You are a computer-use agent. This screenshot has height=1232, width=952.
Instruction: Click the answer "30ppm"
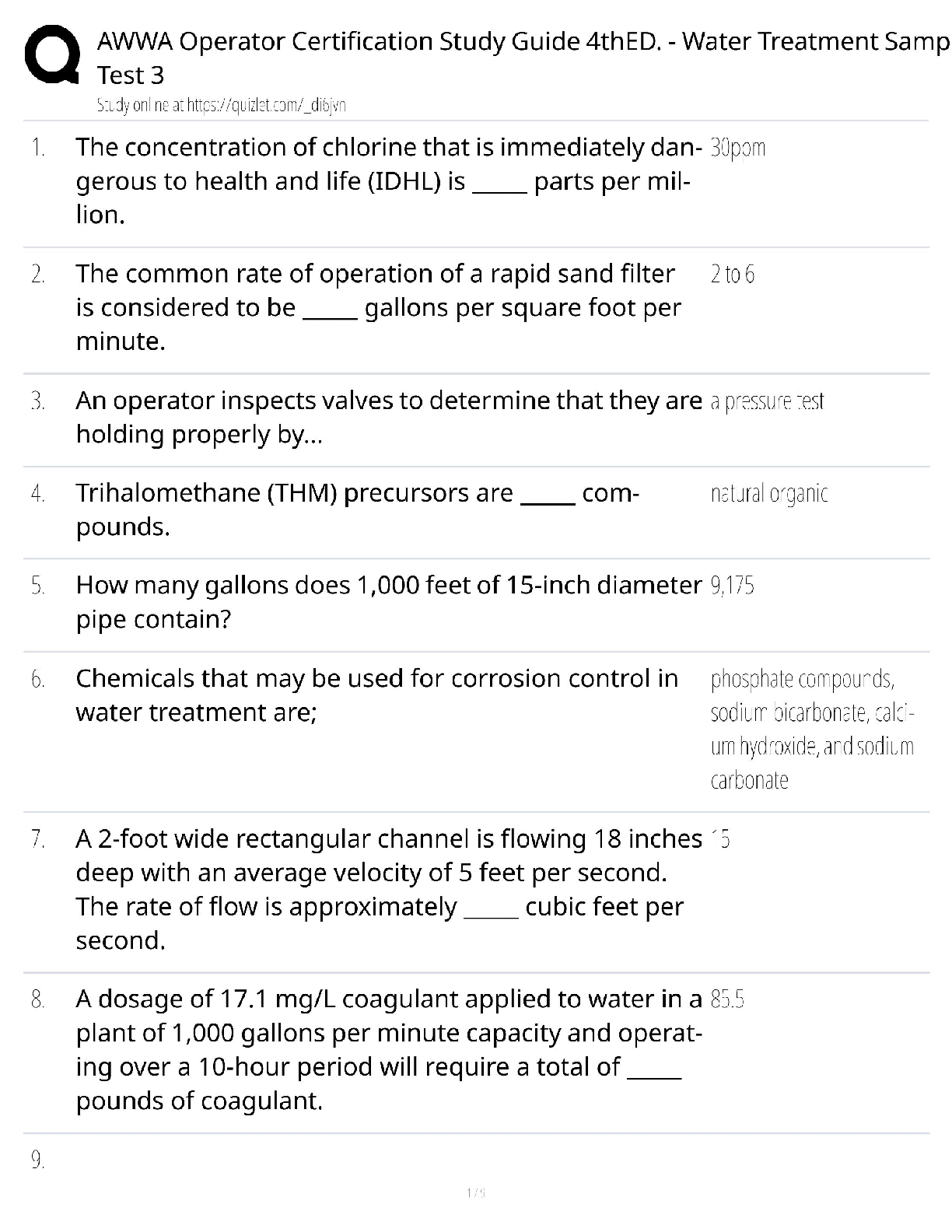click(737, 148)
